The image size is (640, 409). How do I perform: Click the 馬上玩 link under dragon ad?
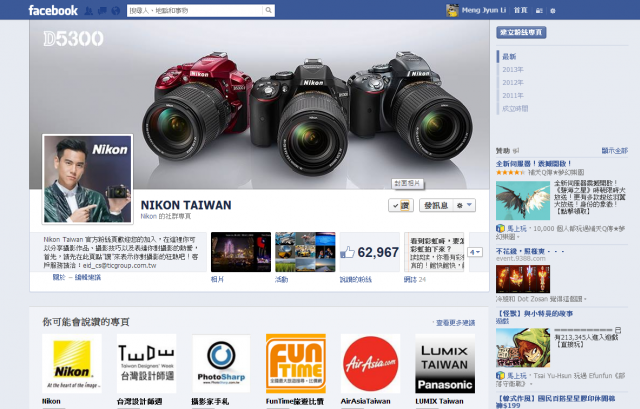coord(517,229)
